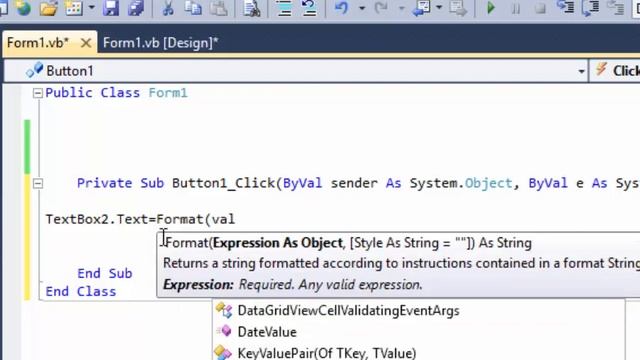Click the Add New Item toolbar icon

(x=74, y=8)
